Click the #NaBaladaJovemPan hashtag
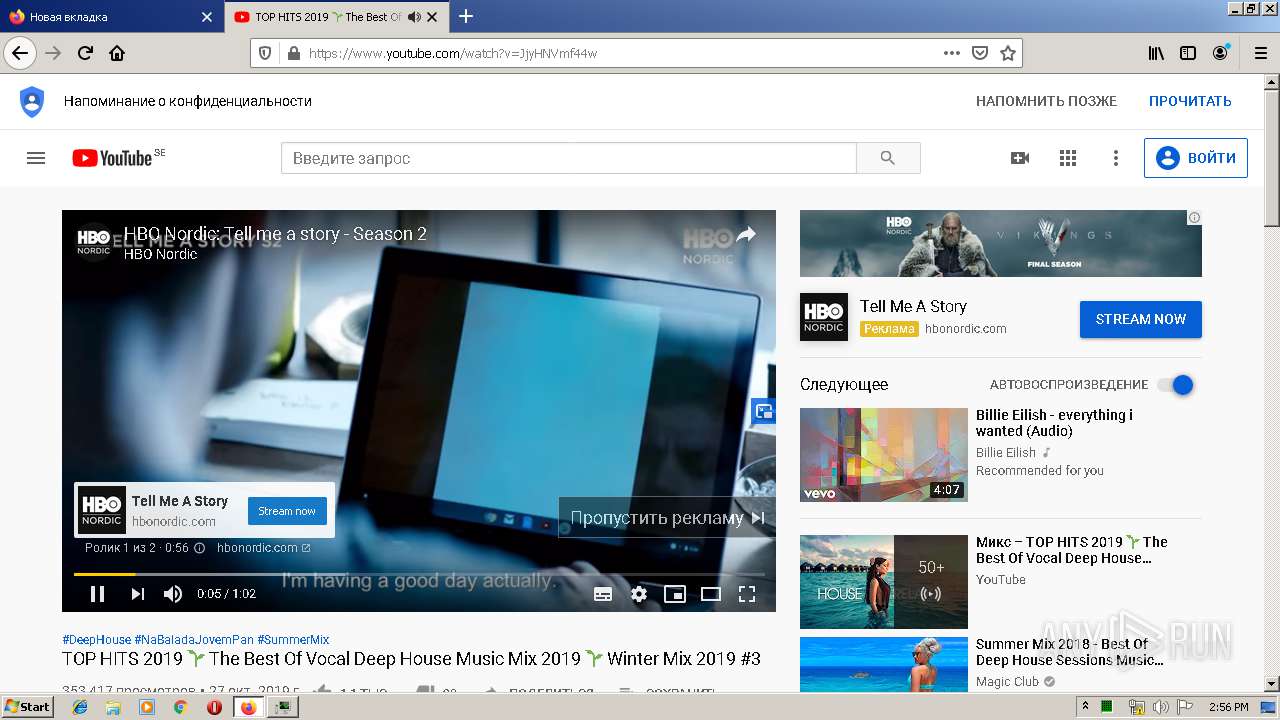The image size is (1280, 720). pos(194,640)
